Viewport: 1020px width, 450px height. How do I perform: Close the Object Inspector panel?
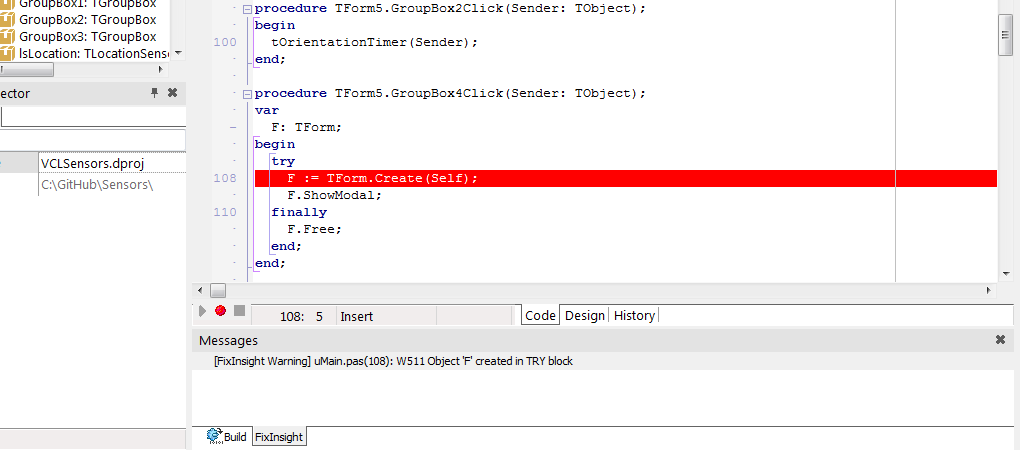(x=172, y=93)
